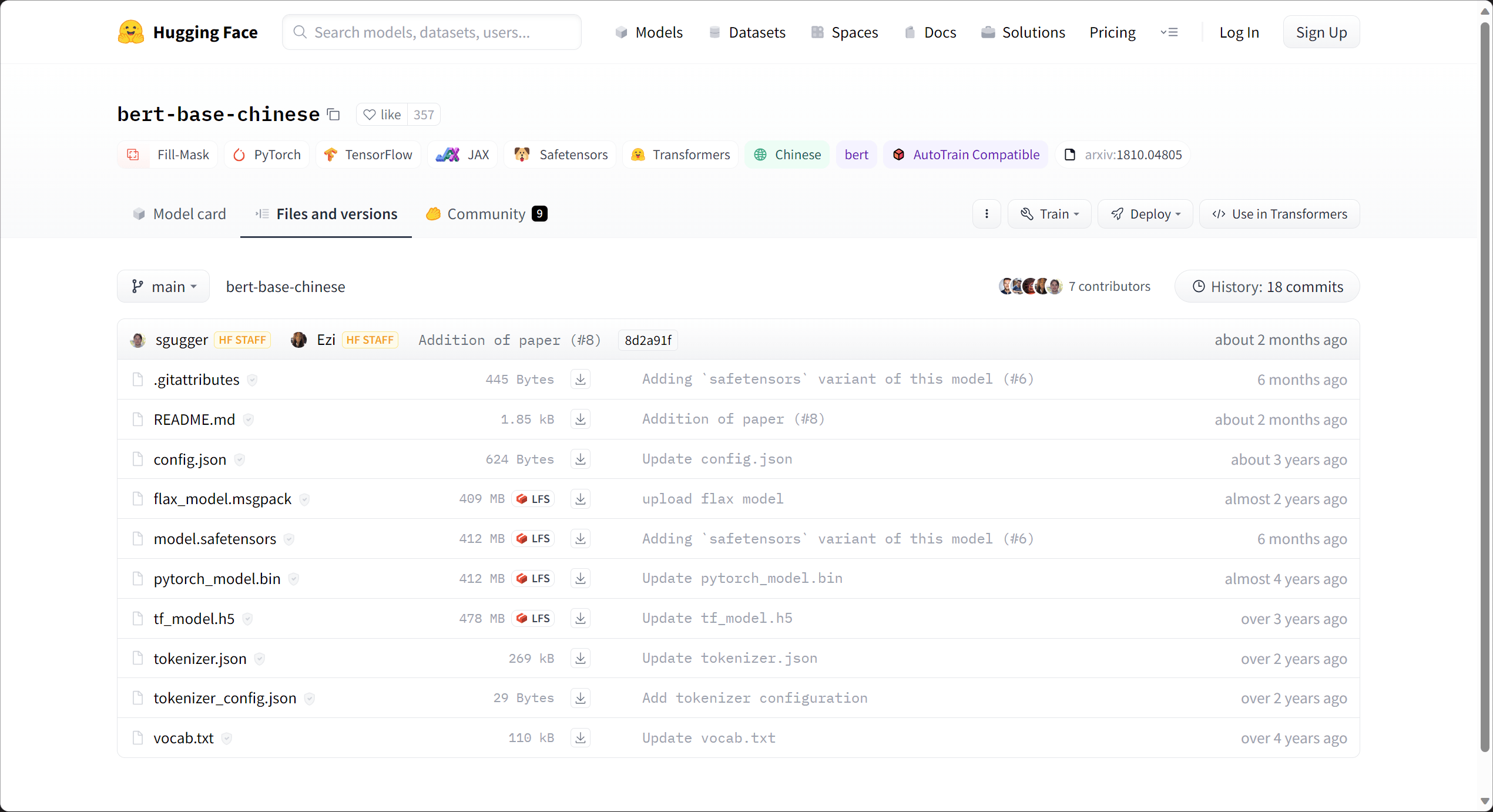Click LFS badge on tf_model.h5 row
The image size is (1493, 812).
(x=534, y=619)
